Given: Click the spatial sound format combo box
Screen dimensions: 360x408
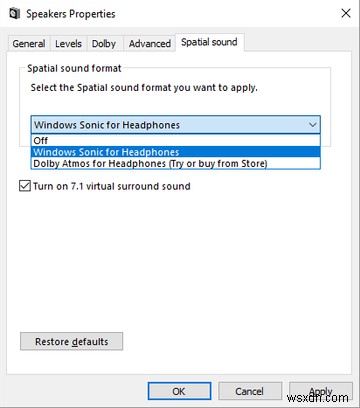Looking at the screenshot, I should click(176, 125).
